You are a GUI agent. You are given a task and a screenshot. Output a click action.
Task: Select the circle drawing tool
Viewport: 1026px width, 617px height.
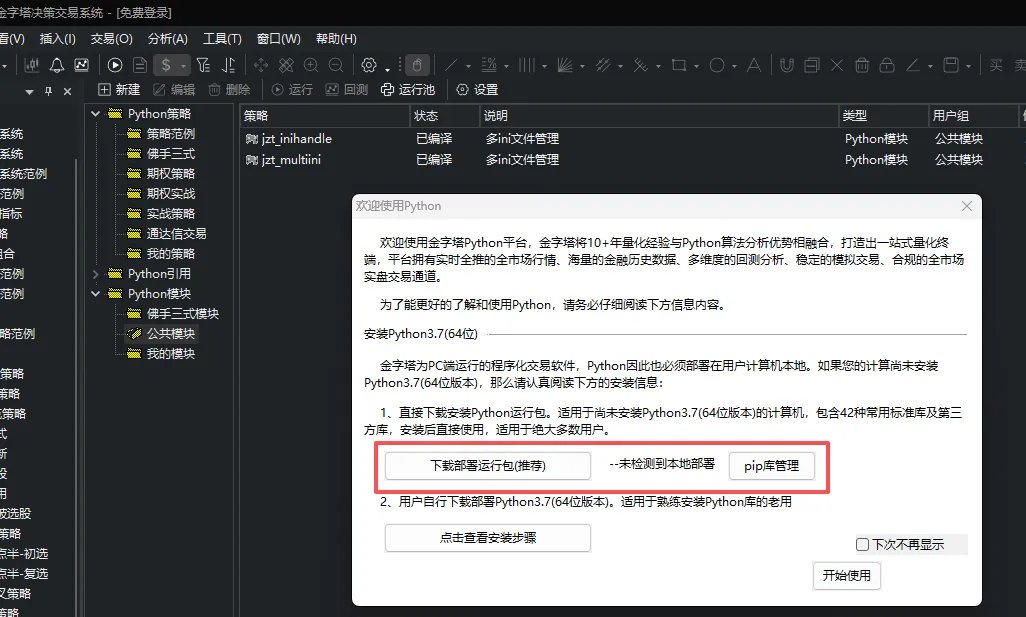point(717,65)
